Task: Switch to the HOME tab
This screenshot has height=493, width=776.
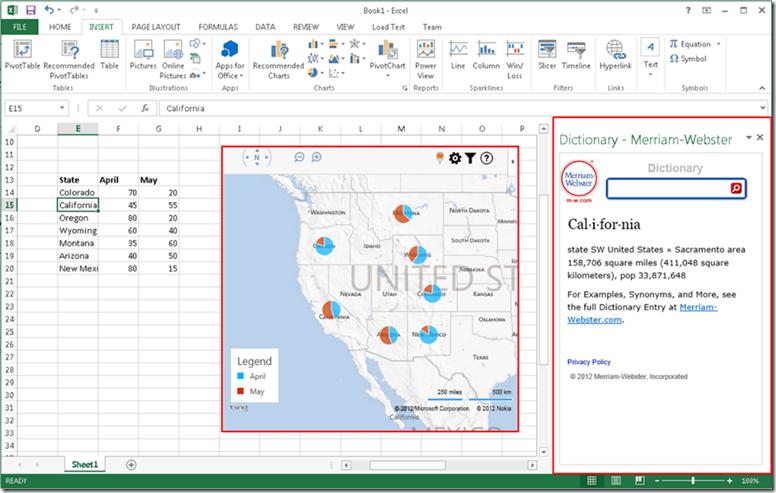Action: pos(60,27)
